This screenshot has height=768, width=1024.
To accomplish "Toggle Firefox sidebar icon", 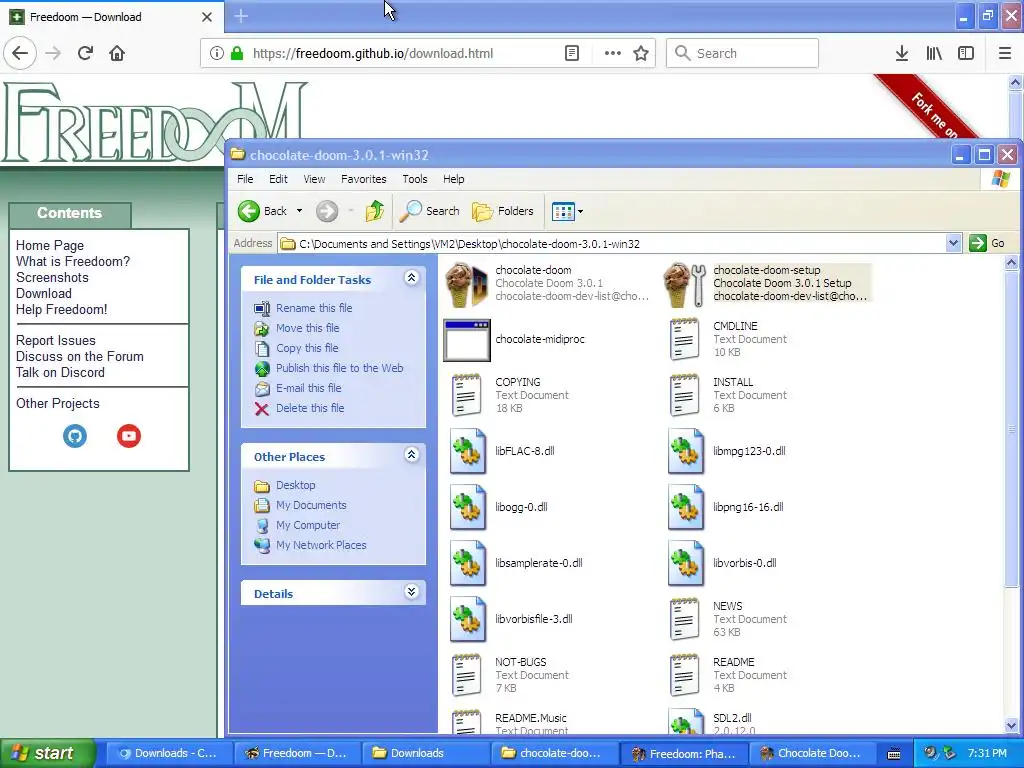I will [x=966, y=53].
